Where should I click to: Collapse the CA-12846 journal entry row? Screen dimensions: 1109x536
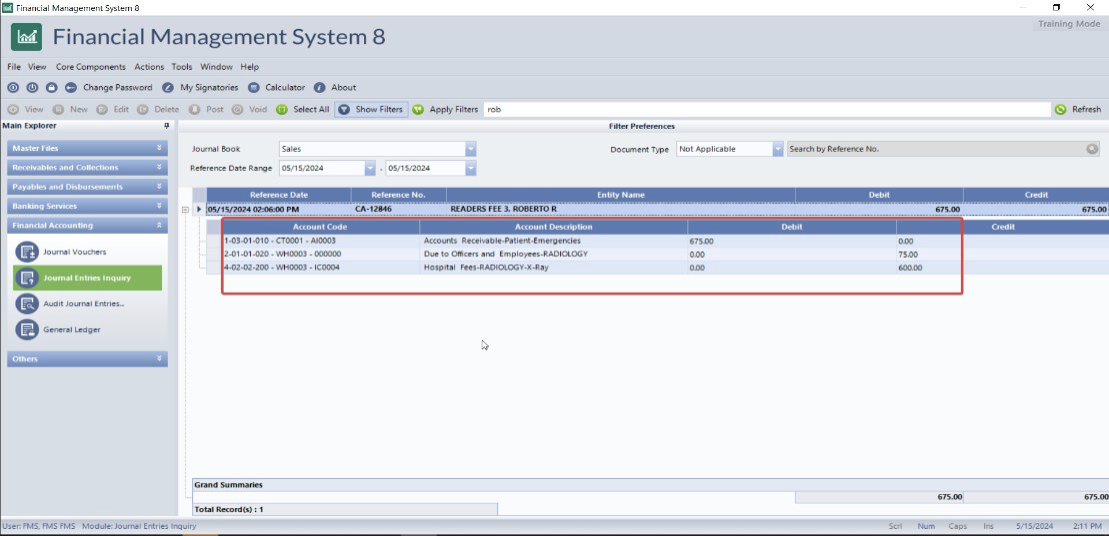coord(185,209)
